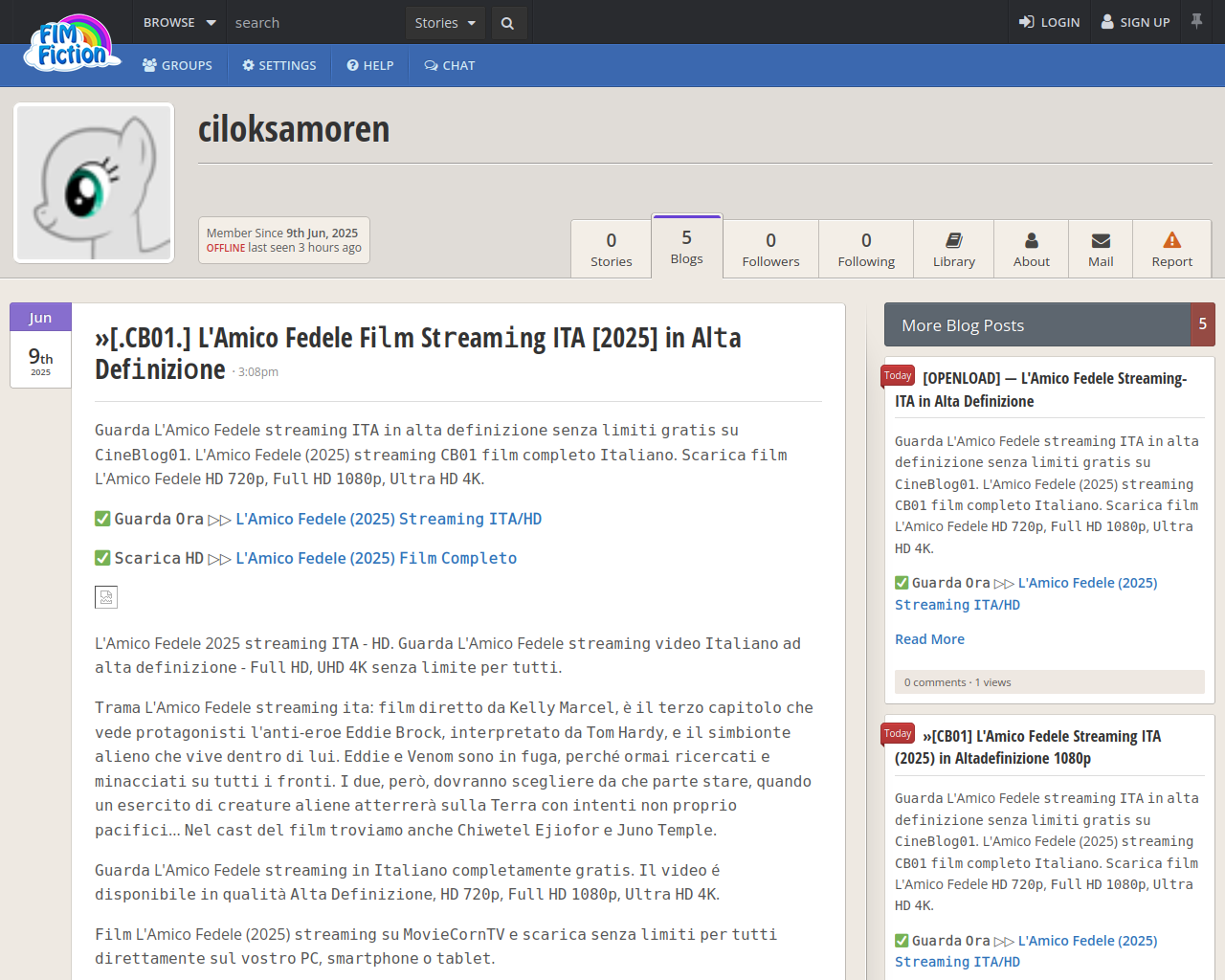
Task: Open Chat in the nav bar
Action: pos(450,65)
